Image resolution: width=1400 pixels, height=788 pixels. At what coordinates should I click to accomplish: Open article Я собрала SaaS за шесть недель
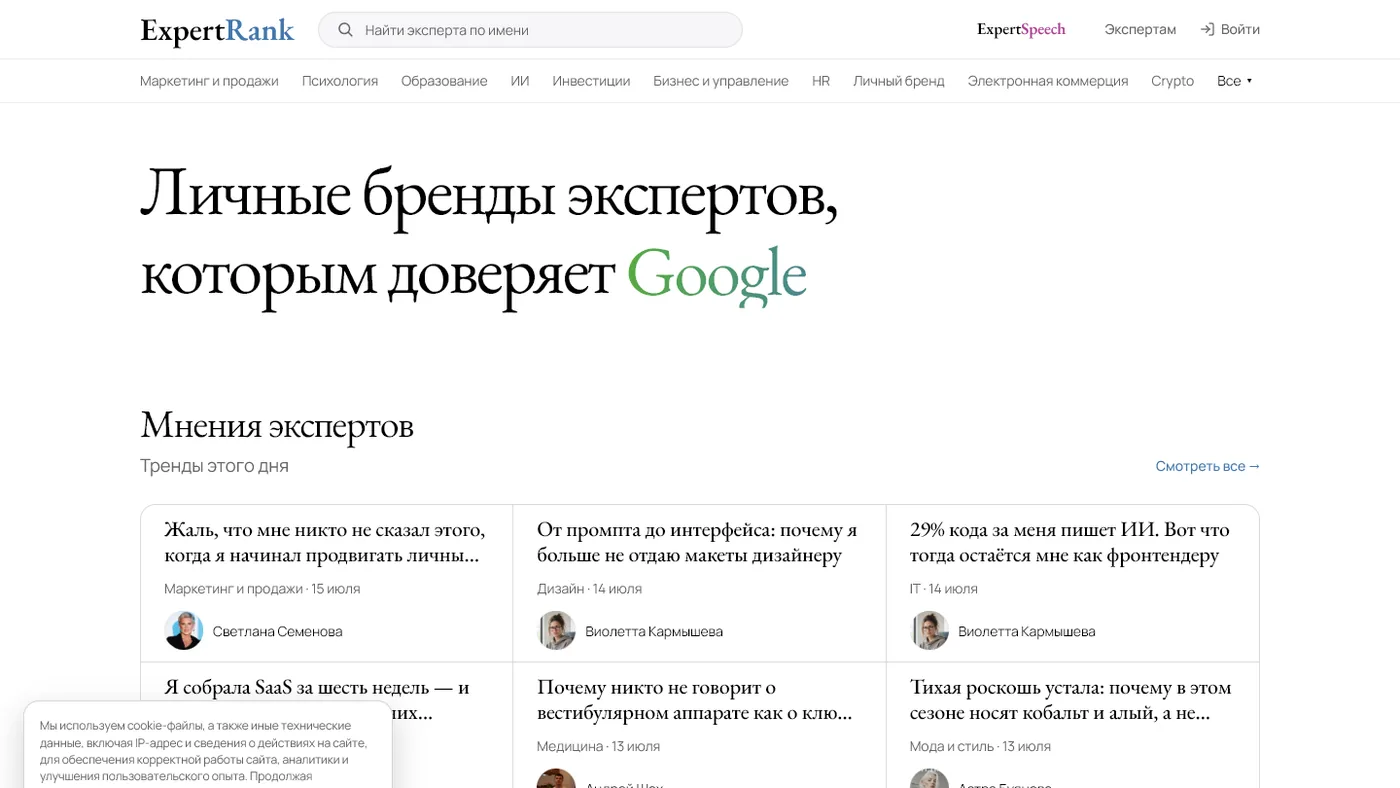[317, 690]
